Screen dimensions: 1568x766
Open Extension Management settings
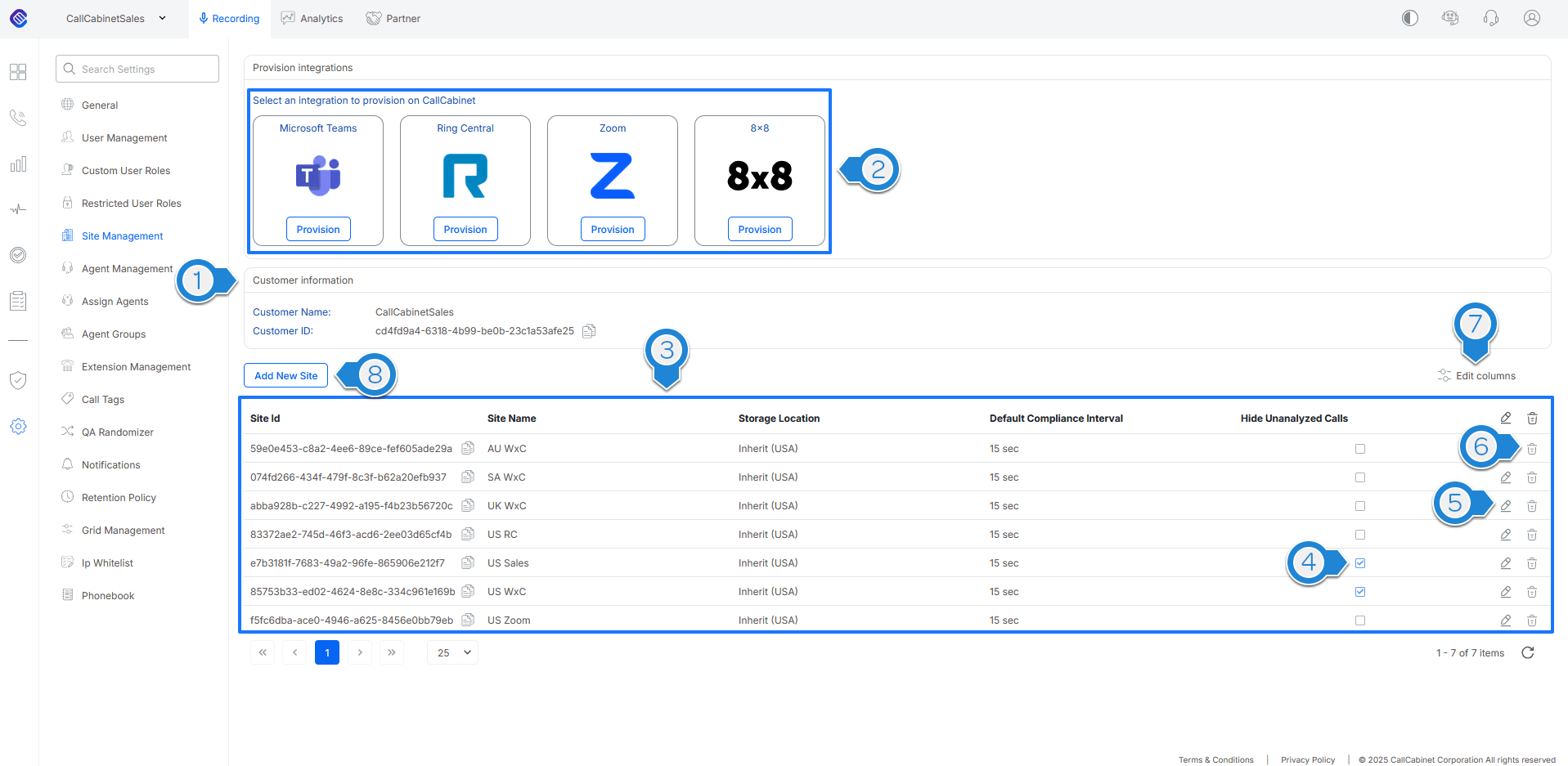click(x=136, y=367)
